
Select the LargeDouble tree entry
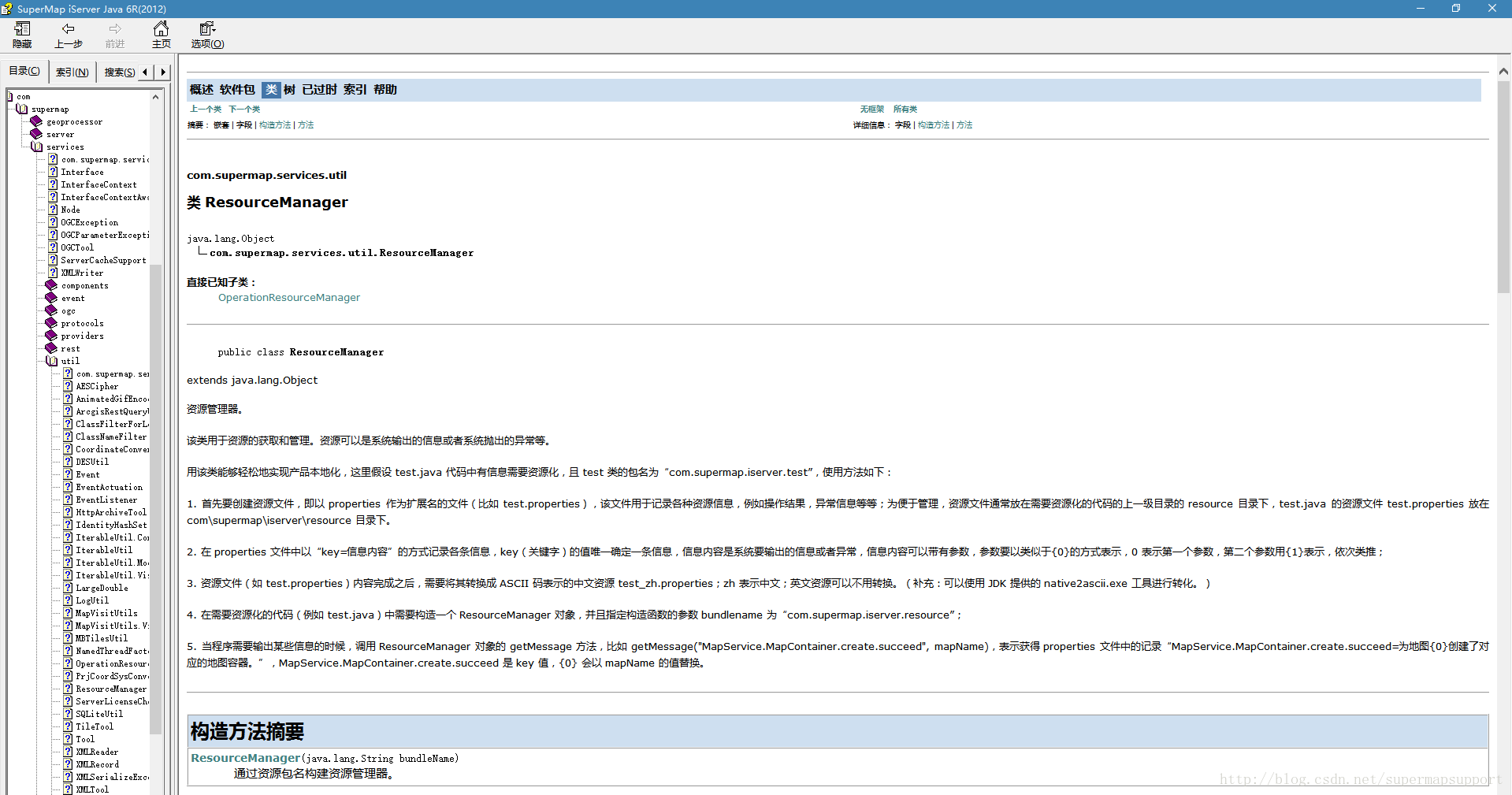tap(102, 588)
